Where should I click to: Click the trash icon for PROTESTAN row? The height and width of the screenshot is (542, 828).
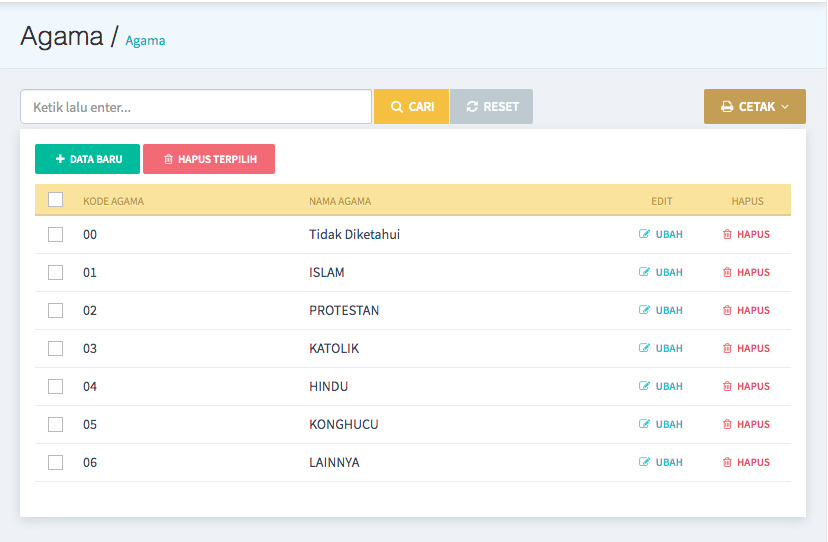tap(728, 311)
